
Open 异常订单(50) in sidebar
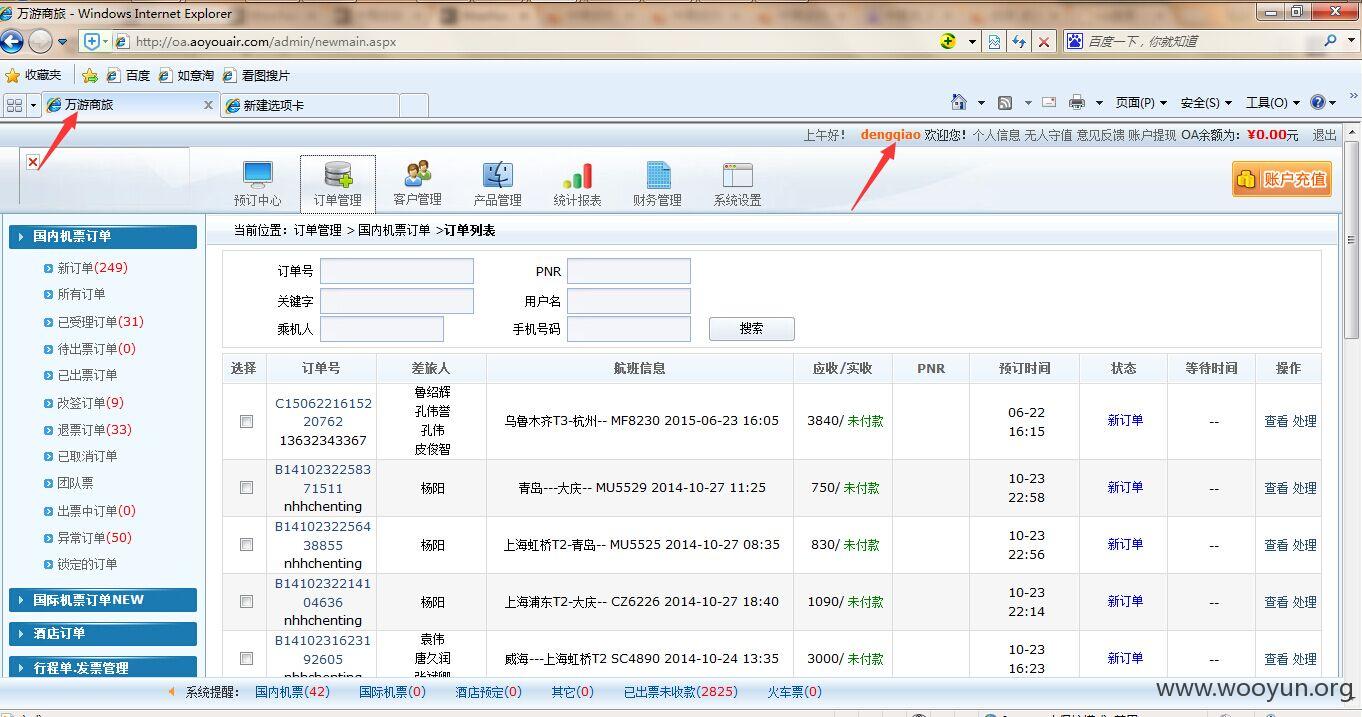click(94, 538)
